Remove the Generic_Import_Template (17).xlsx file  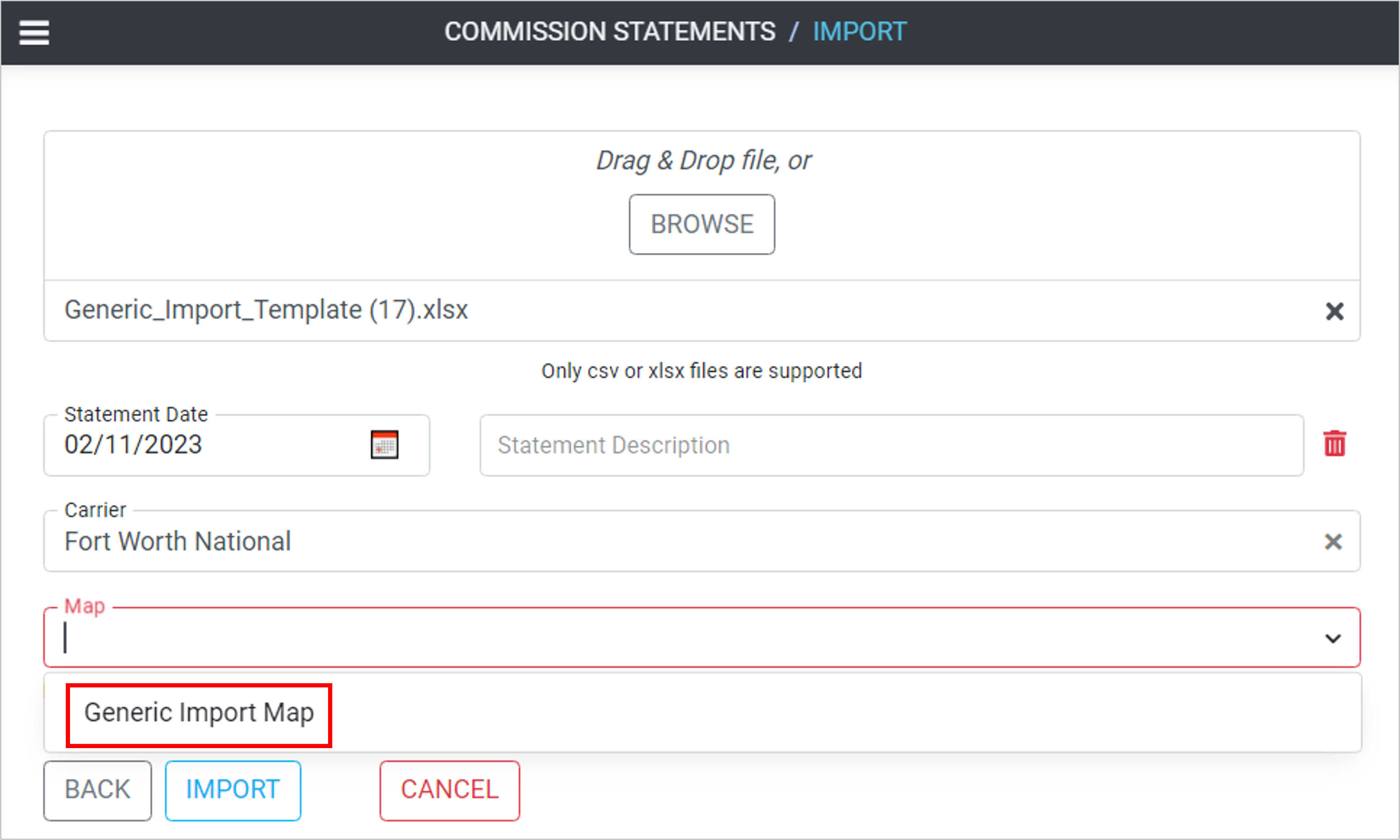pyautogui.click(x=1334, y=311)
